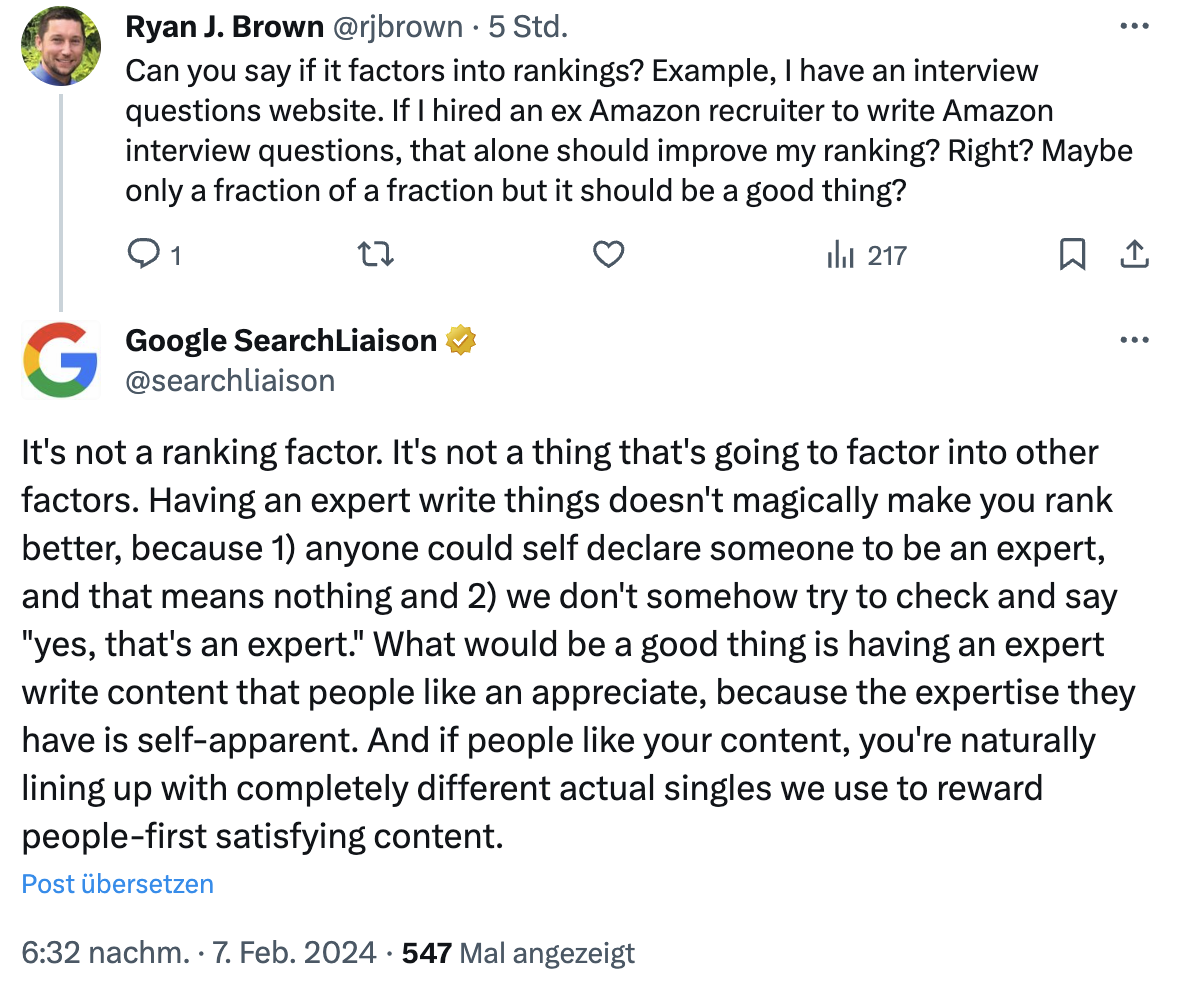Viewport: 1178px width, 1000px height.
Task: Bookmark Ryan J. Brown's post
Action: click(1071, 255)
